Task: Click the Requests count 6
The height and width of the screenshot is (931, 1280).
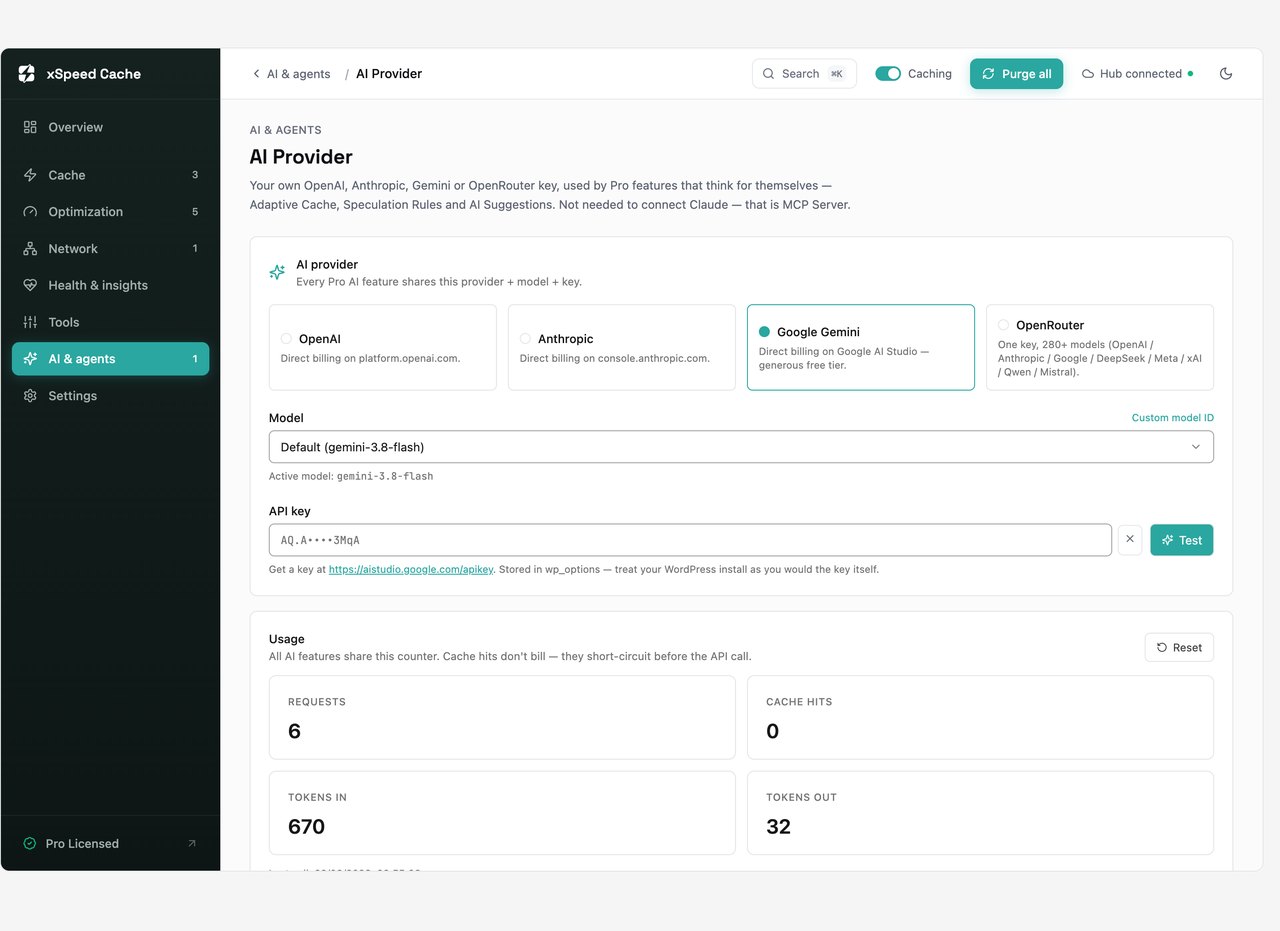Action: [x=294, y=731]
